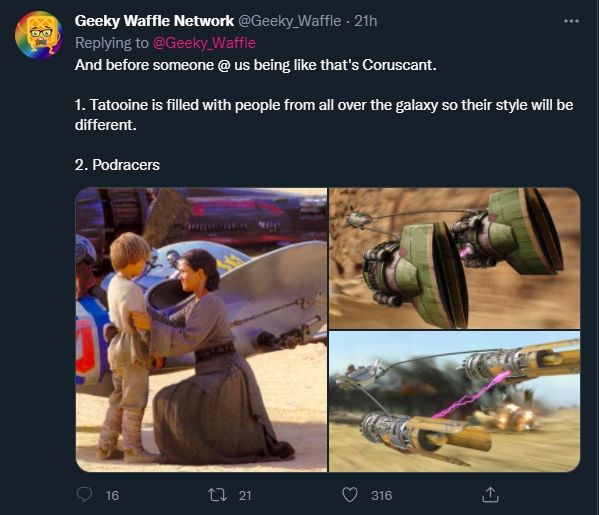This screenshot has width=599, height=515.
Task: Open the share tweet icon
Action: click(491, 495)
